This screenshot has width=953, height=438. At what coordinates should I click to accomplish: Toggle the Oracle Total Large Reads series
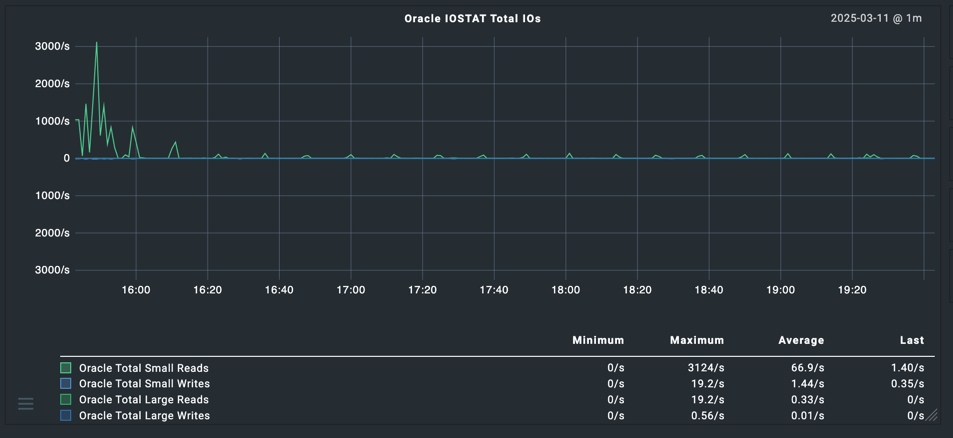(x=144, y=400)
